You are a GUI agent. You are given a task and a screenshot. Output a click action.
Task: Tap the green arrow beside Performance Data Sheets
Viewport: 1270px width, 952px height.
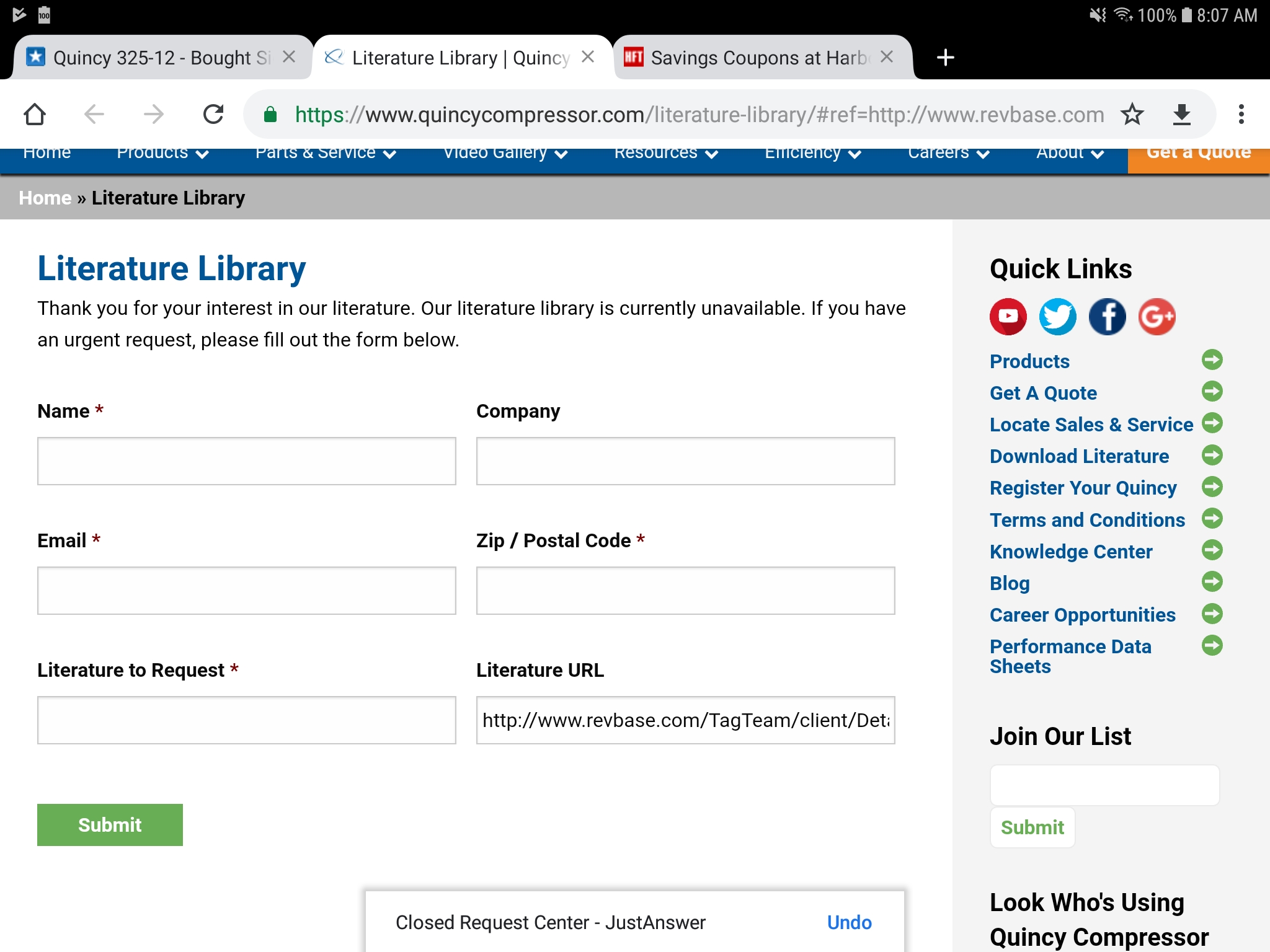coord(1212,645)
